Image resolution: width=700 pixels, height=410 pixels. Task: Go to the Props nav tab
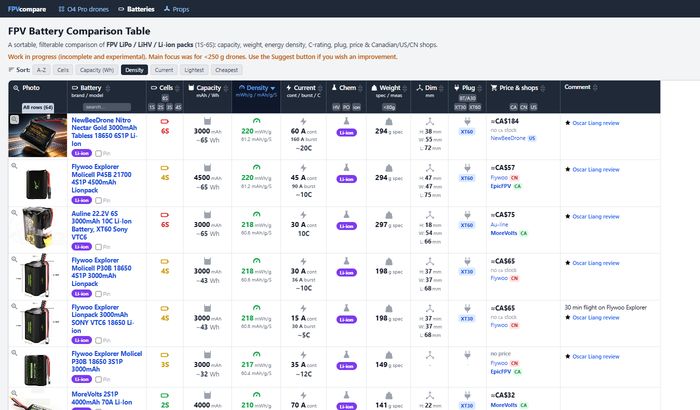point(176,9)
